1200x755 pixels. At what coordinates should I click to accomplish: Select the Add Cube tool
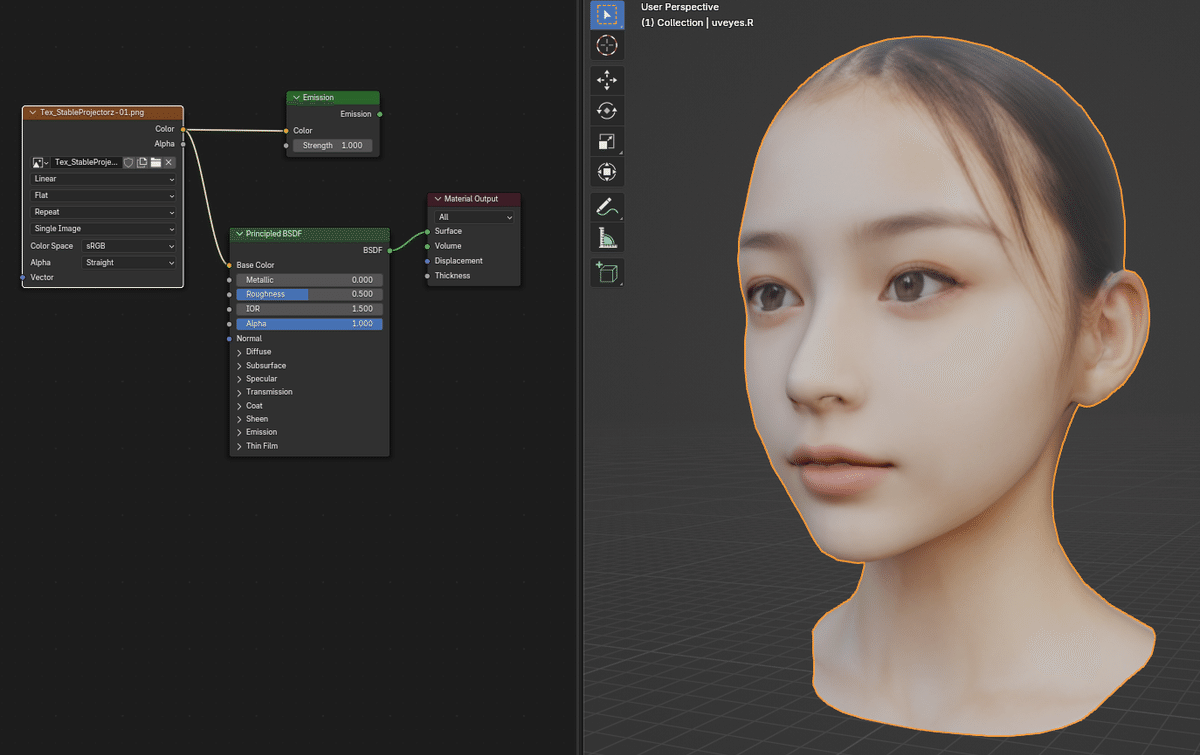(x=607, y=272)
